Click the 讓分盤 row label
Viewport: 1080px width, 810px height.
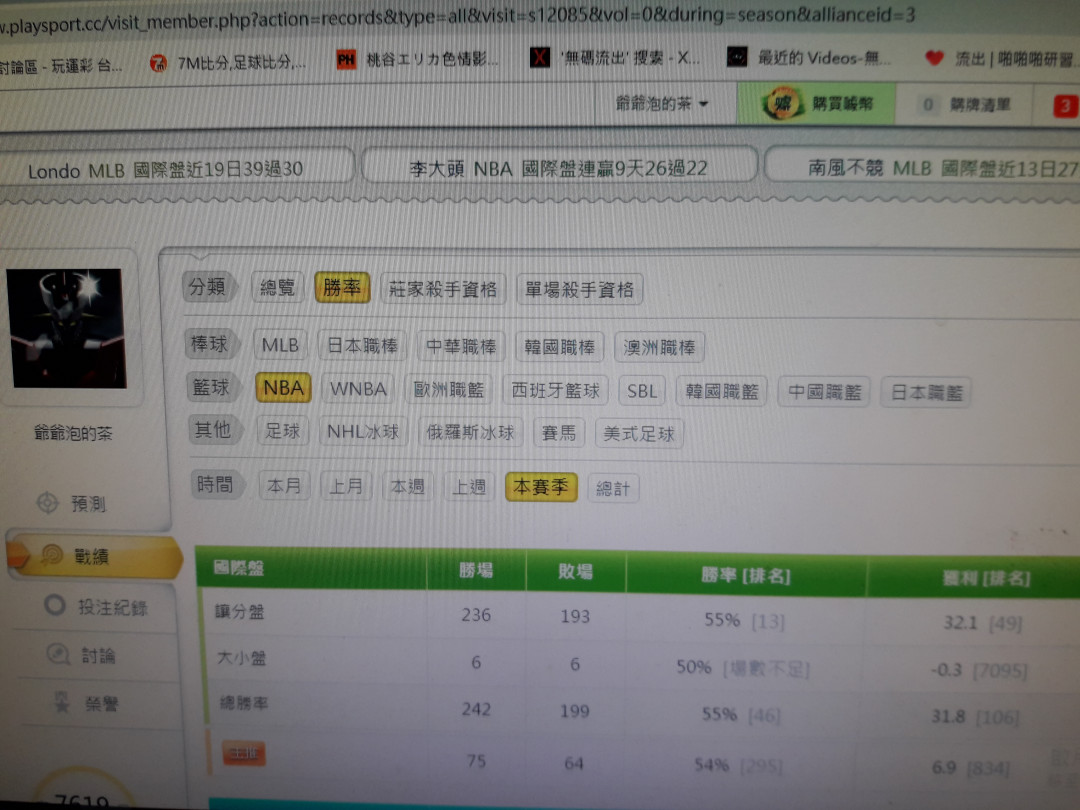coord(239,611)
